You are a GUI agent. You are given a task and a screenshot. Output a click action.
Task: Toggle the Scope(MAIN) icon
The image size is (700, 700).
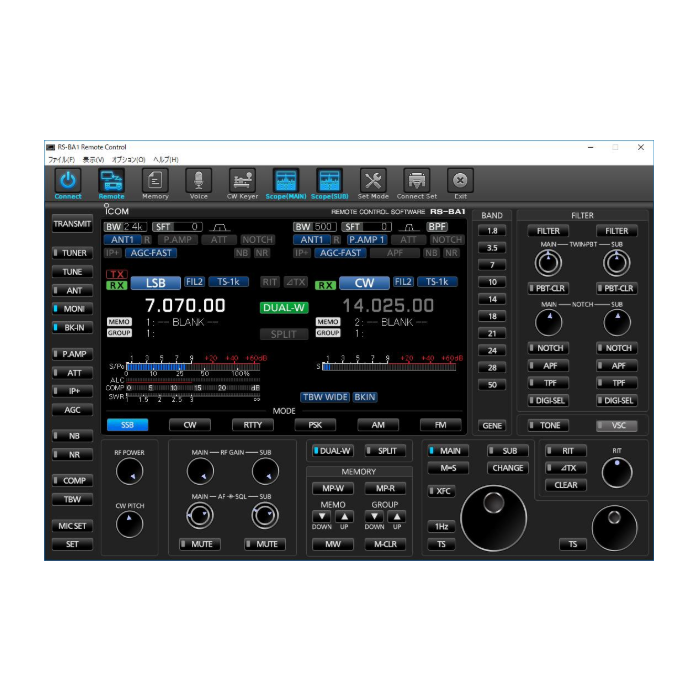pos(286,181)
